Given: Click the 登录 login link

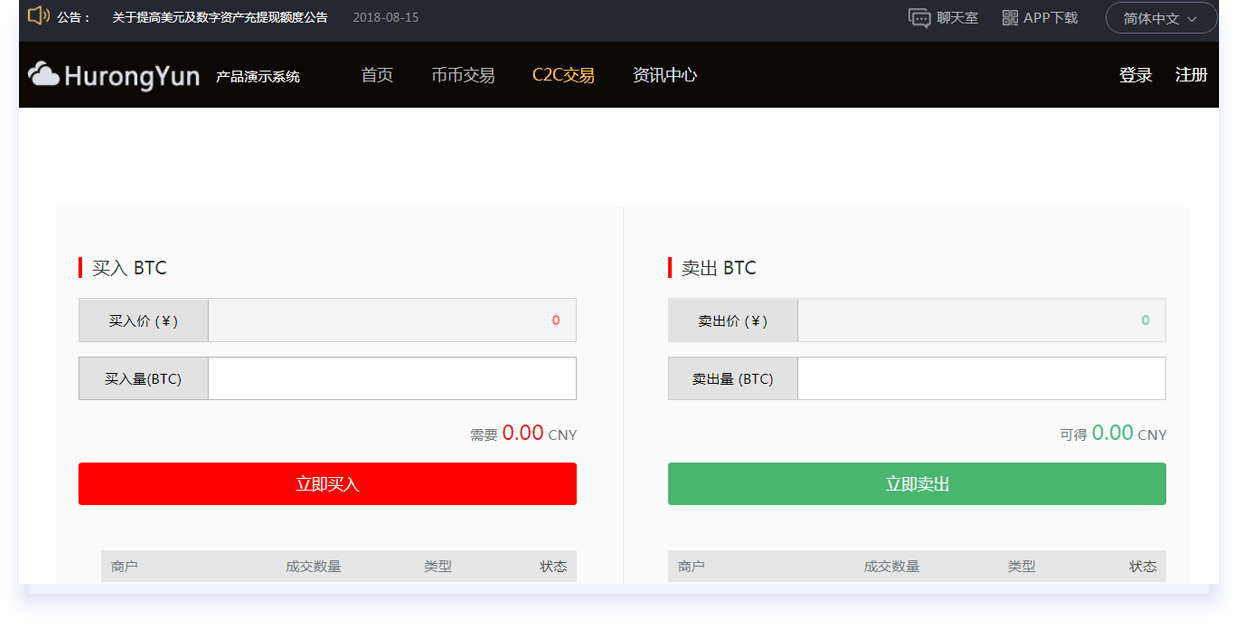Looking at the screenshot, I should click(1135, 75).
